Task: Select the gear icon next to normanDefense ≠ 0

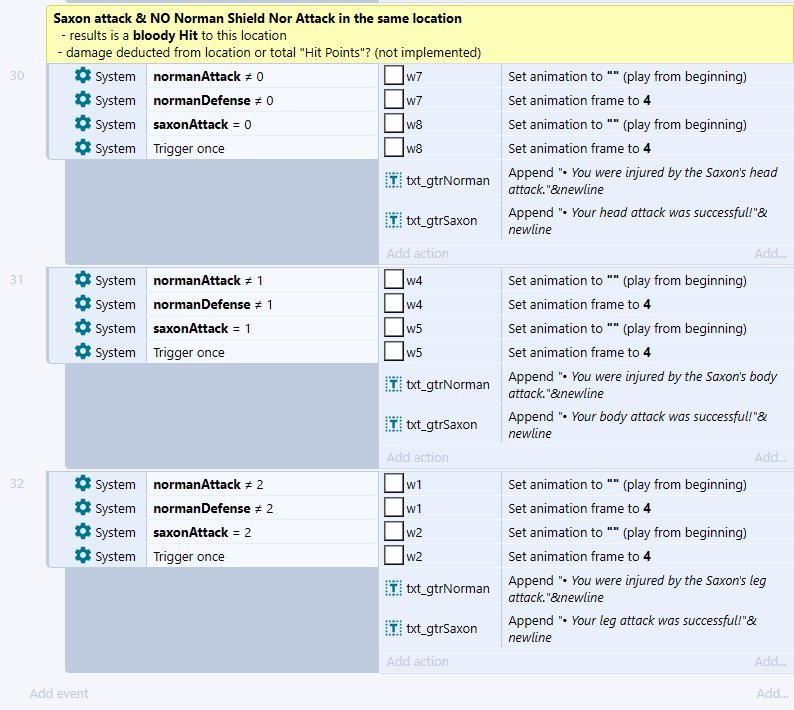Action: click(83, 100)
